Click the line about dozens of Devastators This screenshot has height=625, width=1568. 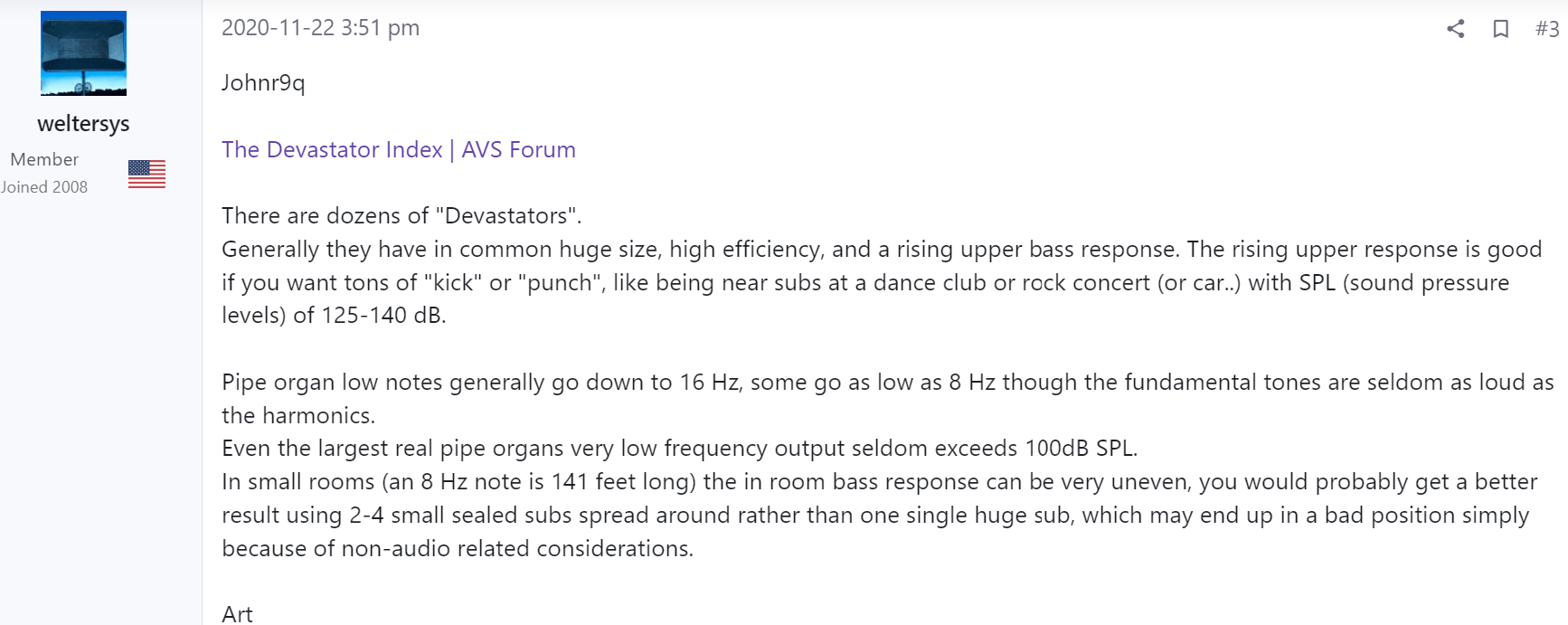pyautogui.click(x=401, y=215)
